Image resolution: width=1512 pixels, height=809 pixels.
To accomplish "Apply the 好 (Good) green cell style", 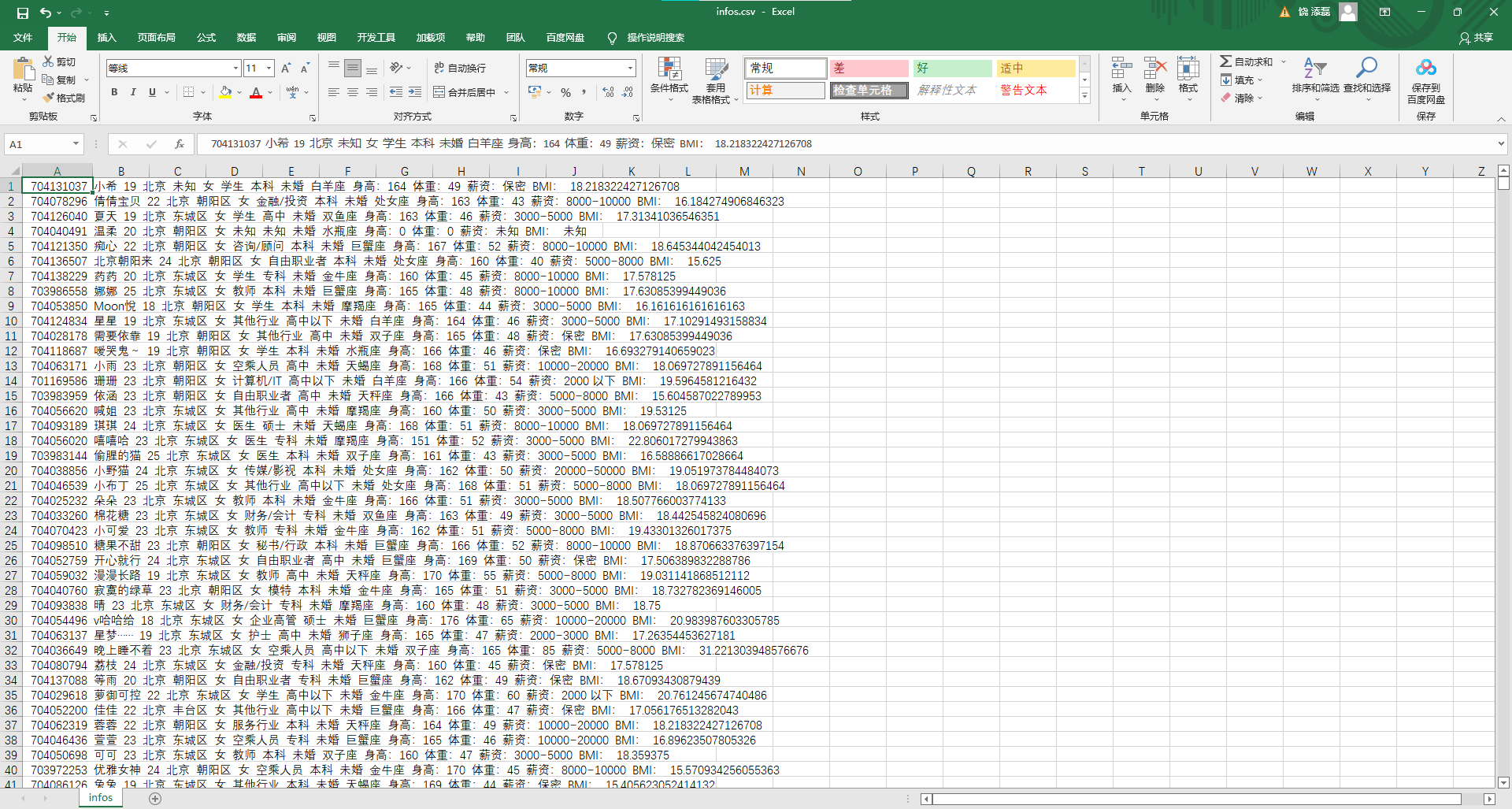I will tap(952, 68).
